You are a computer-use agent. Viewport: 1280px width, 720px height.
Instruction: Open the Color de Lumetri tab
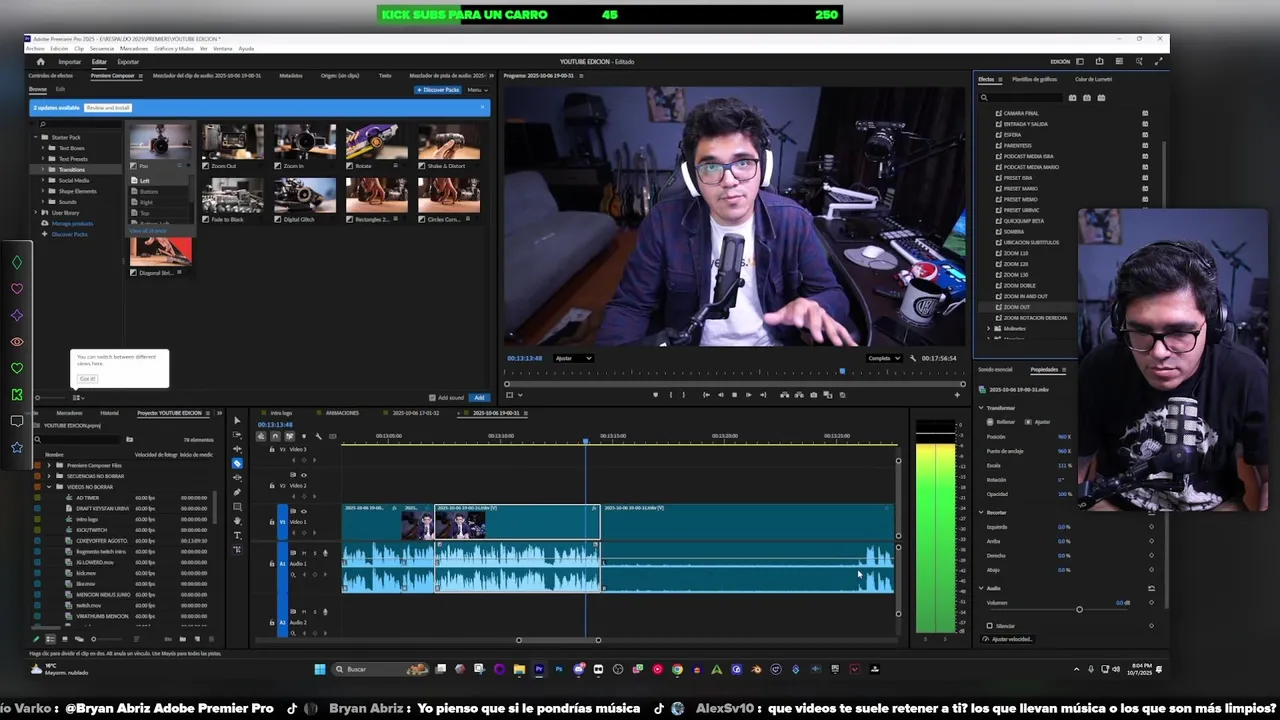(x=1093, y=79)
